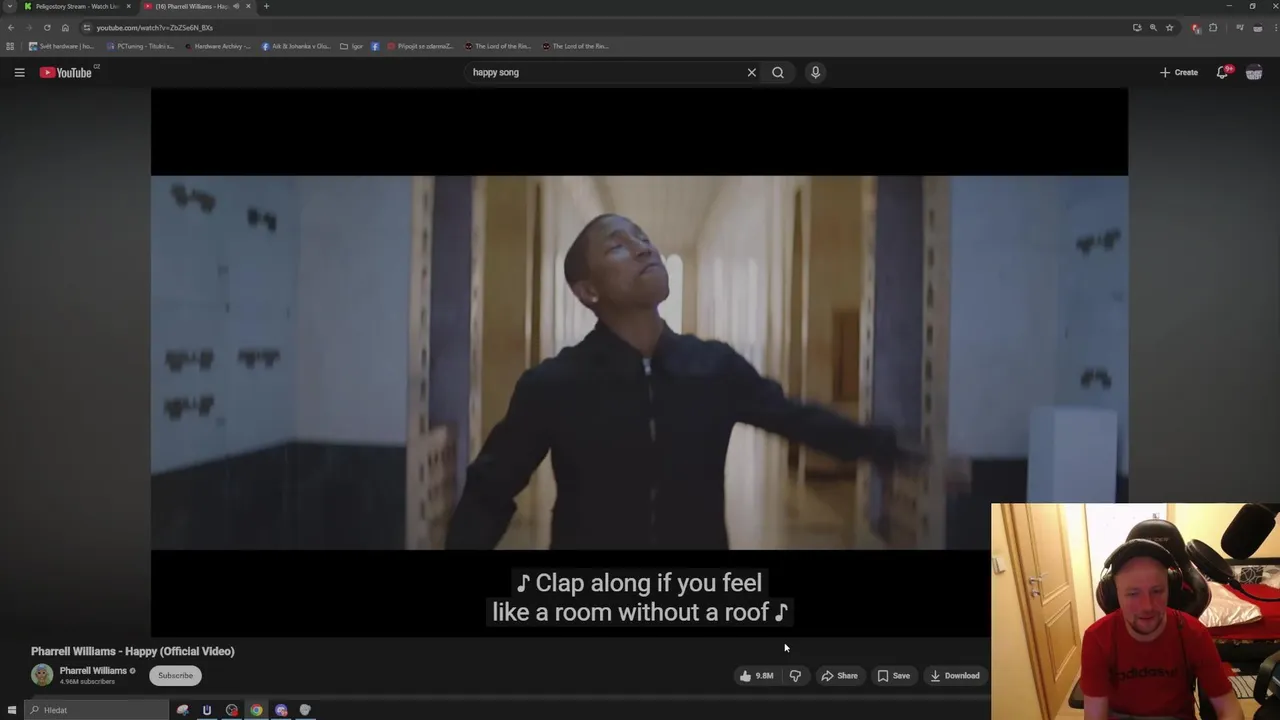Close the Peligostory Stream tab
The height and width of the screenshot is (720, 1280).
click(128, 6)
